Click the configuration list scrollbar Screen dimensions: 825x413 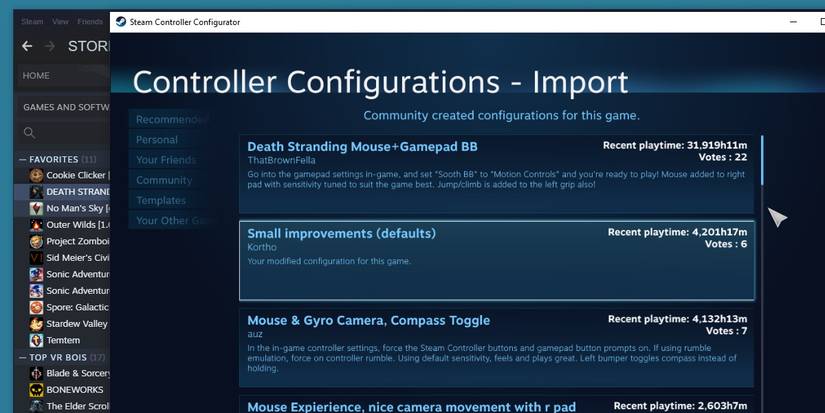[762, 160]
